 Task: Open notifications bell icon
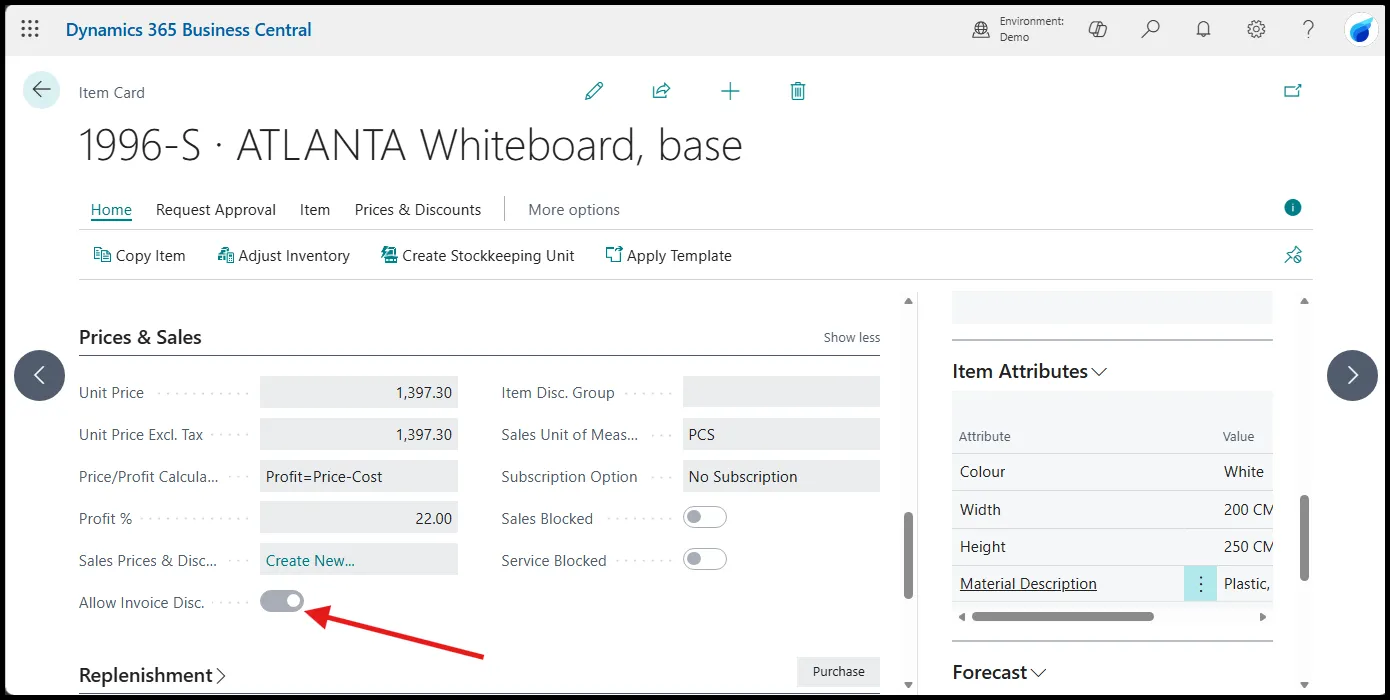(1204, 29)
